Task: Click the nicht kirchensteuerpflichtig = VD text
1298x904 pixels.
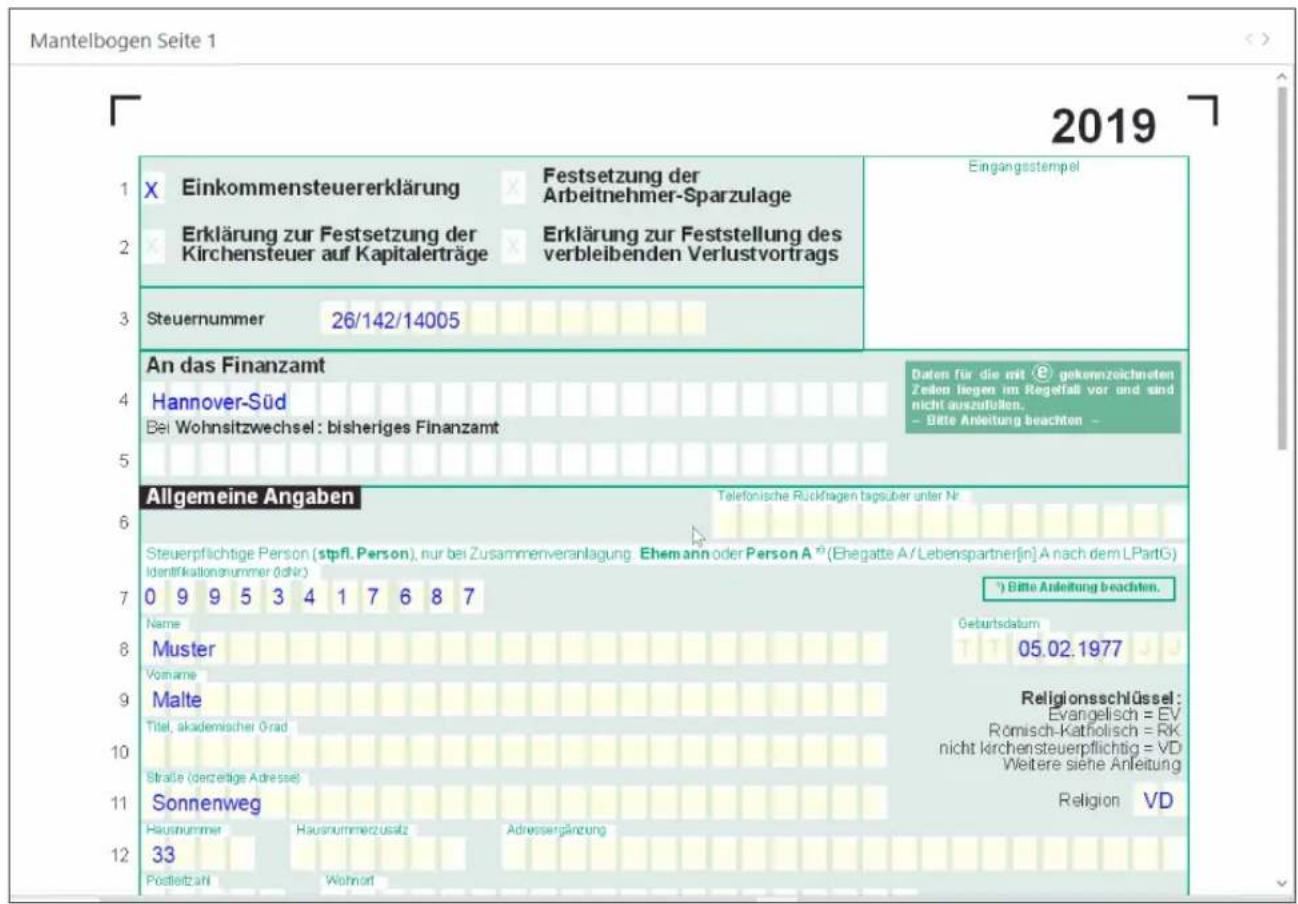Action: pyautogui.click(x=1060, y=747)
